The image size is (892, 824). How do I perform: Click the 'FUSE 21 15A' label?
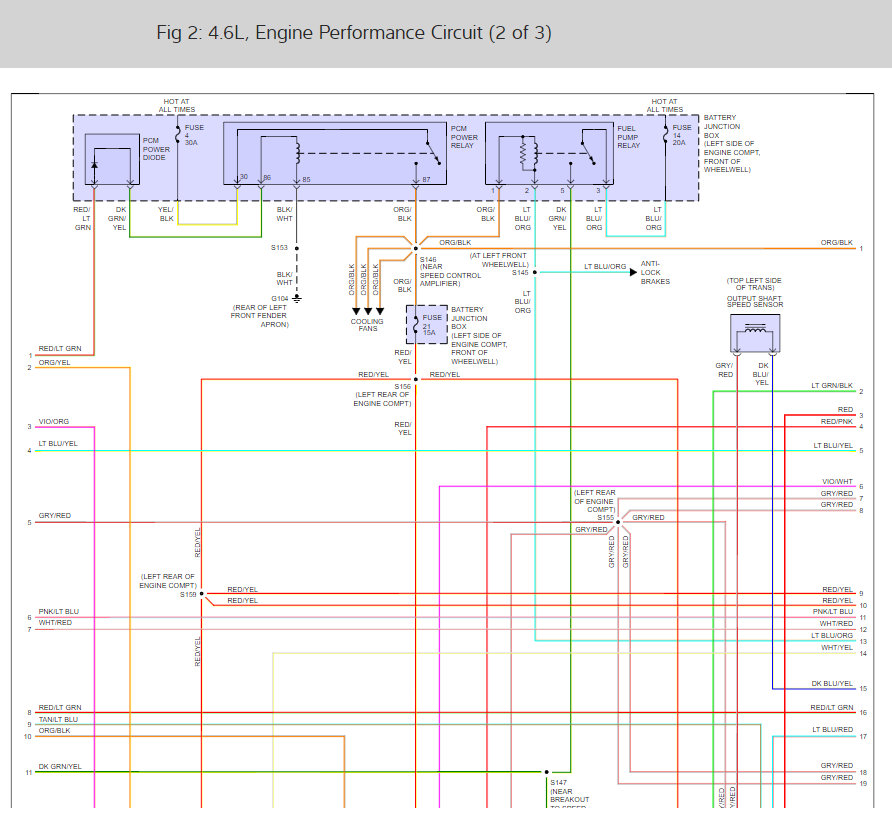pos(432,325)
